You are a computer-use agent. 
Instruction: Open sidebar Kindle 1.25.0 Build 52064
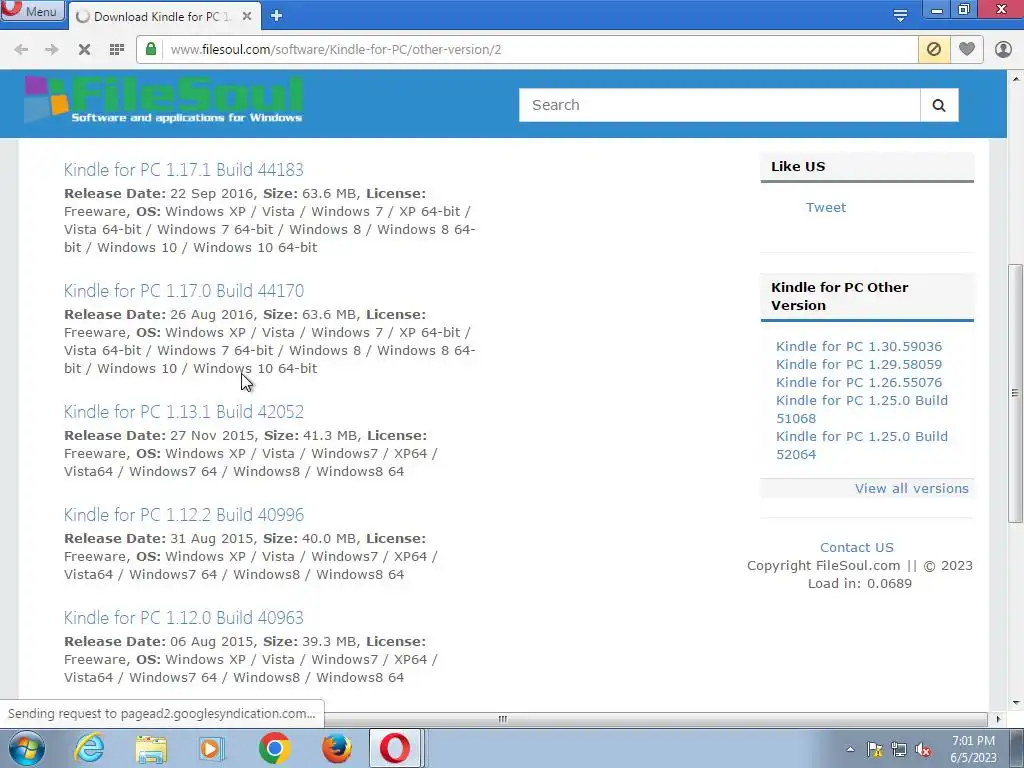point(861,445)
